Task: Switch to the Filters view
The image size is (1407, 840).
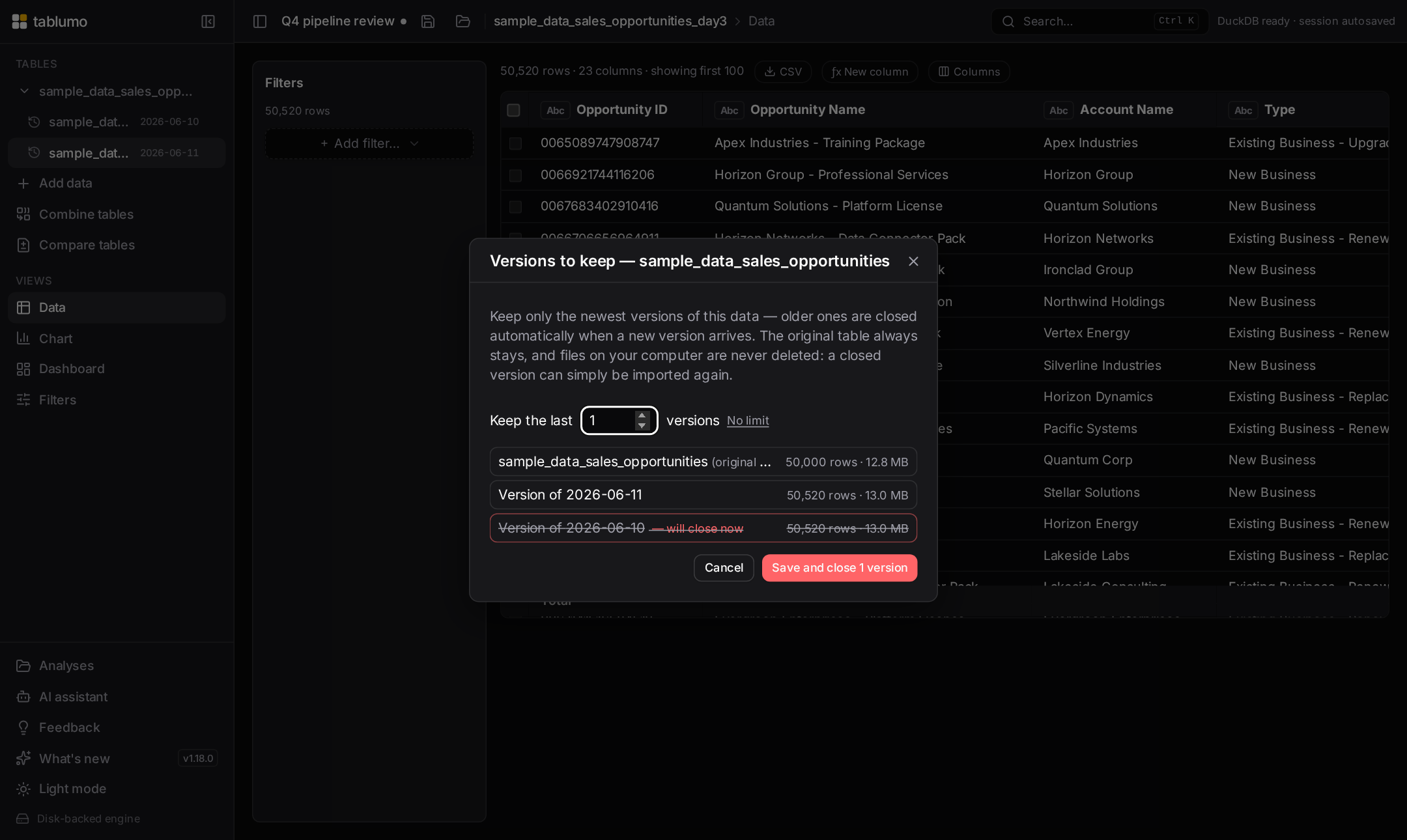Action: coord(117,400)
